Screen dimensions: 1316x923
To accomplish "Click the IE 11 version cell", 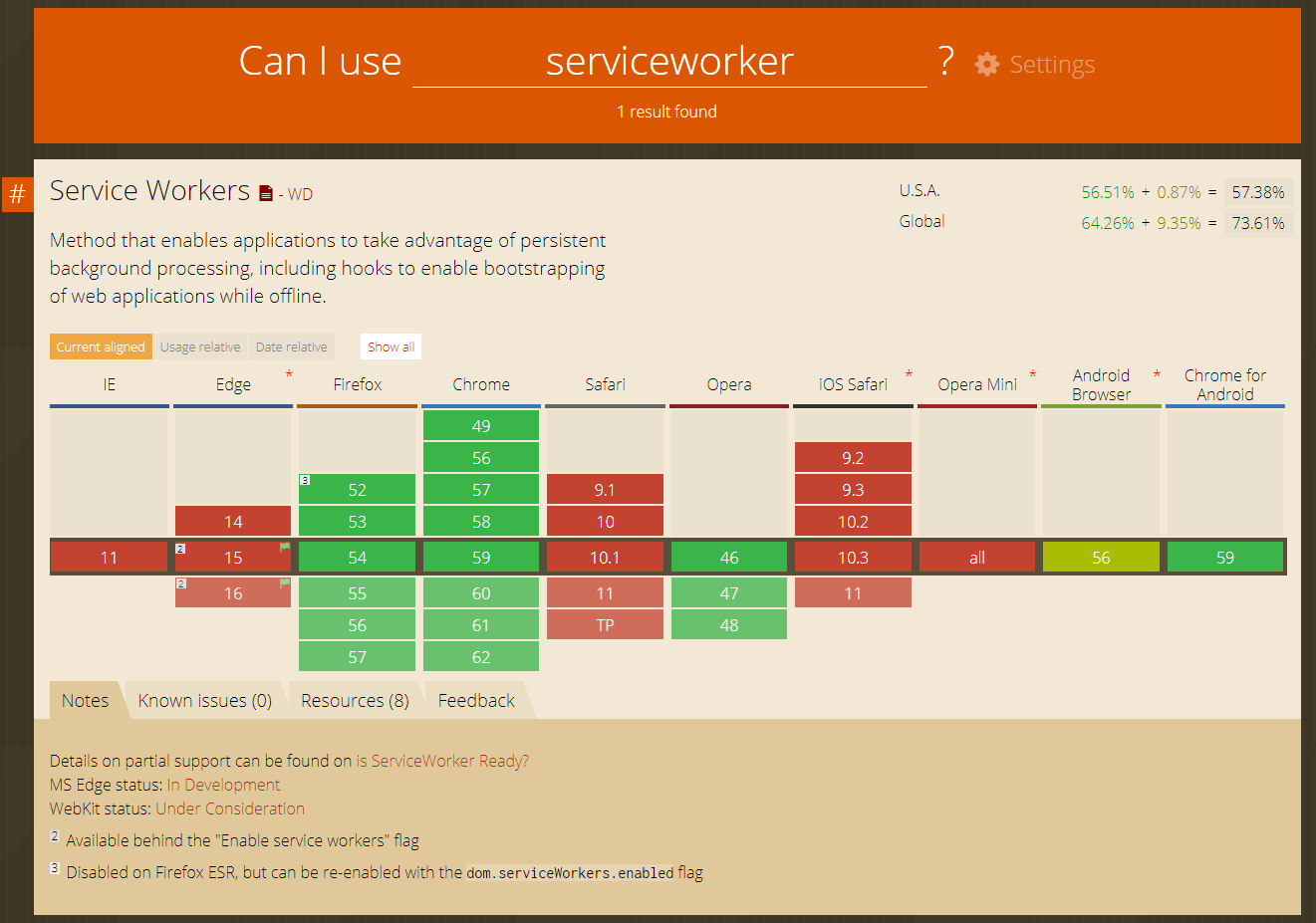I will click(110, 557).
